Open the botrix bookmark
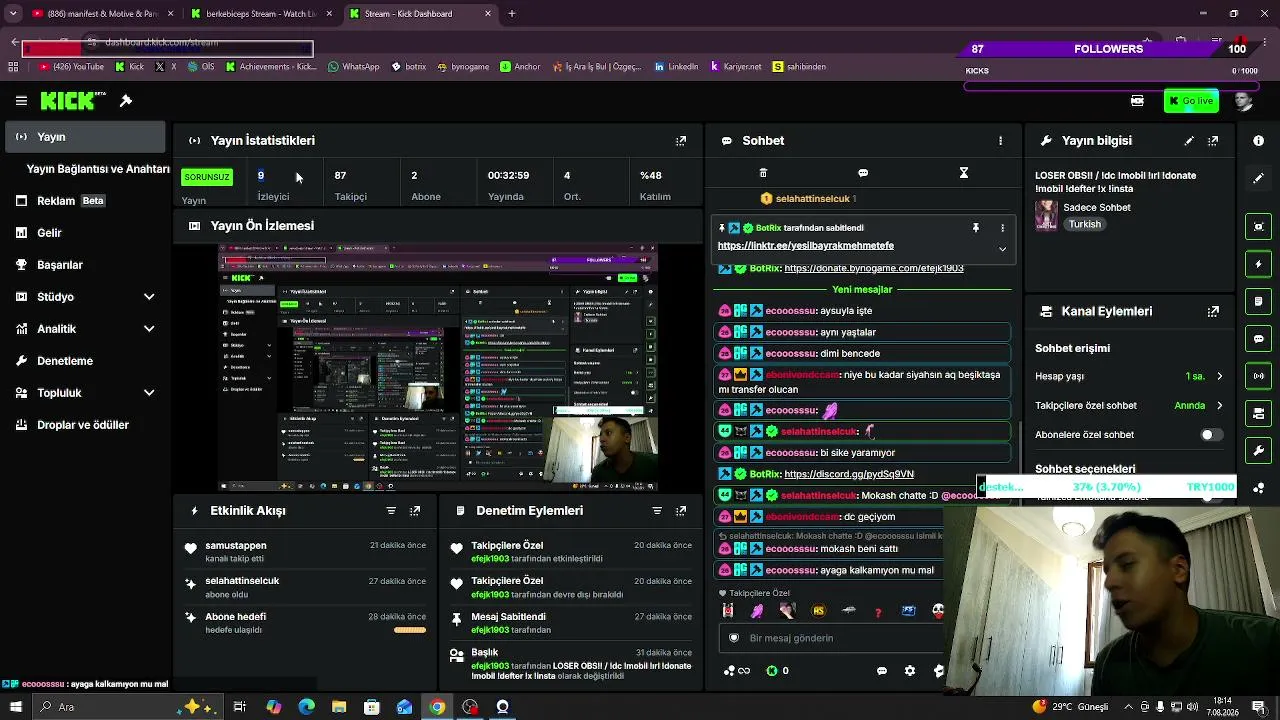Viewport: 1280px width, 720px height. [x=408, y=67]
